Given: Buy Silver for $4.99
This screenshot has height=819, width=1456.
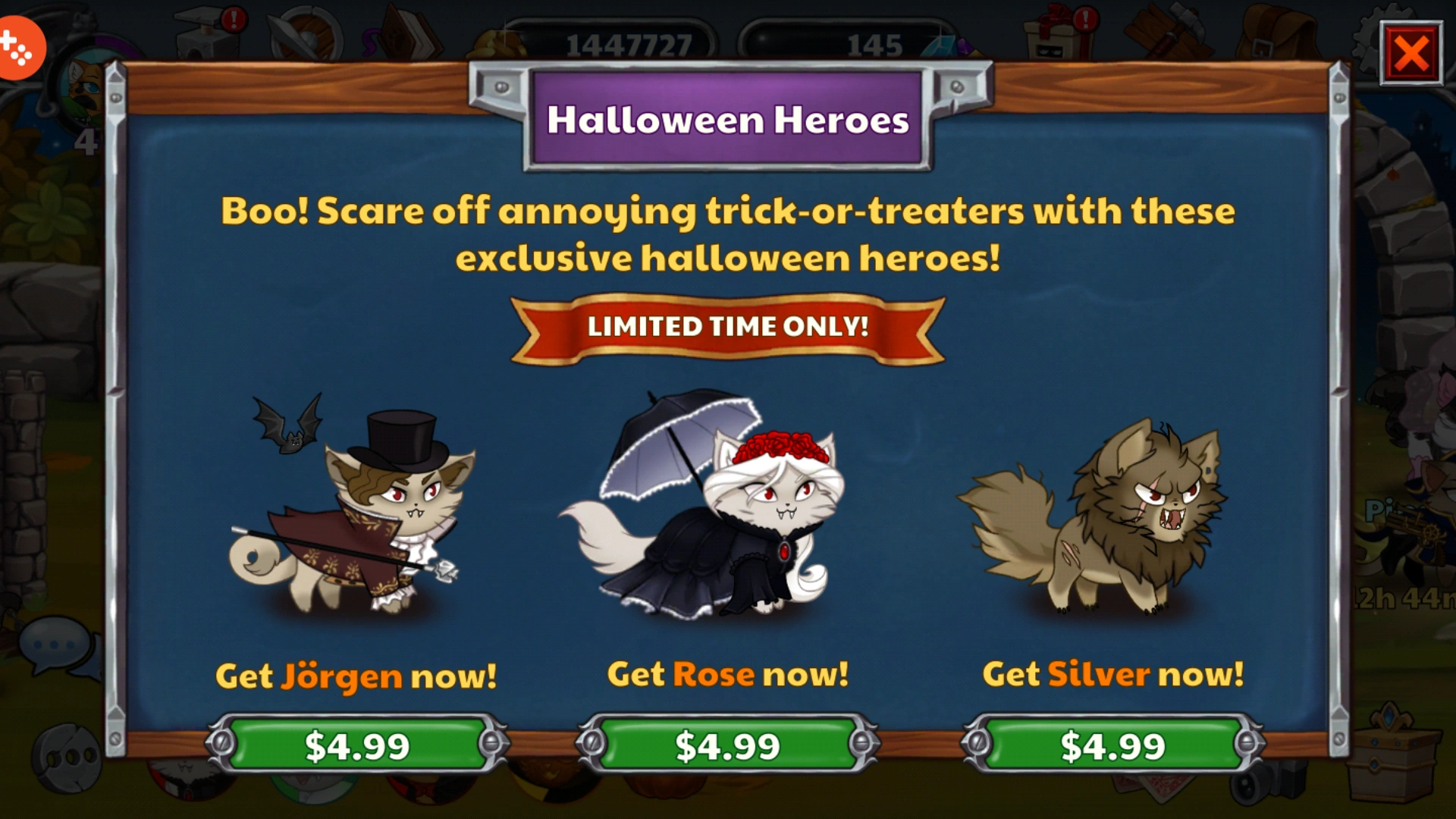Looking at the screenshot, I should click(x=1112, y=745).
